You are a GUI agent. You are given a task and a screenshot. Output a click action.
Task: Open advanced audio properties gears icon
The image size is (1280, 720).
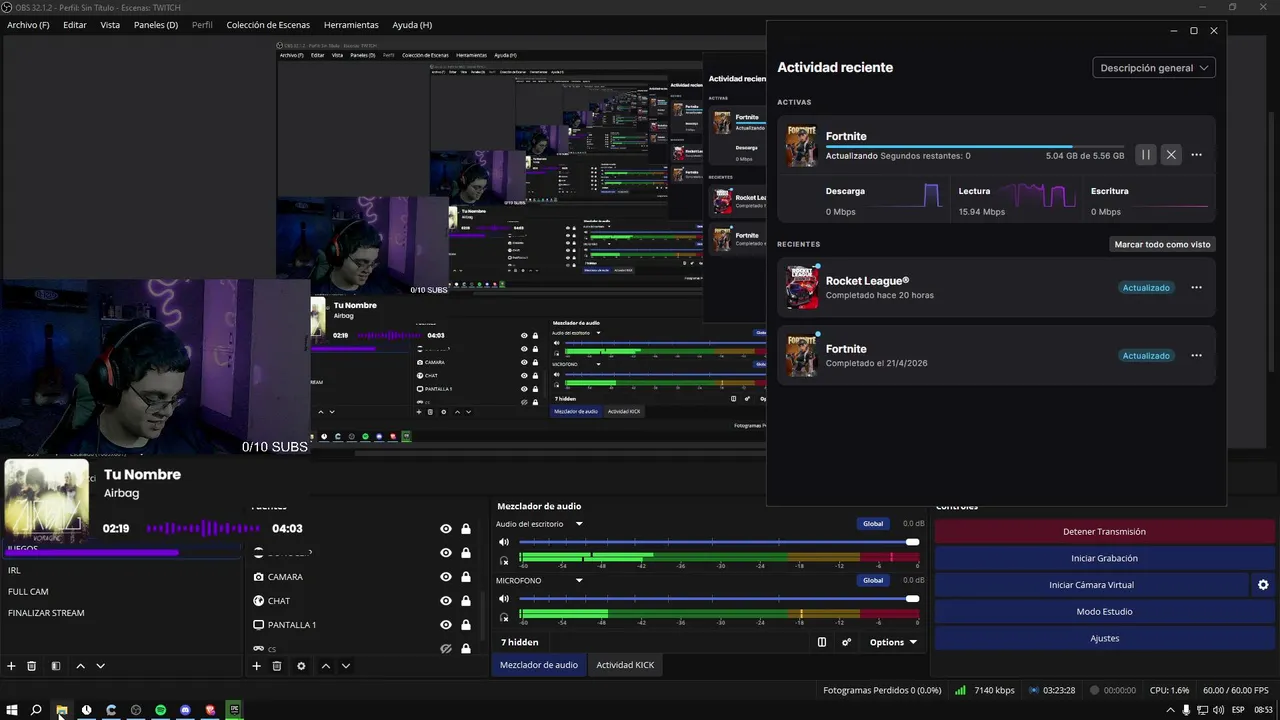846,642
